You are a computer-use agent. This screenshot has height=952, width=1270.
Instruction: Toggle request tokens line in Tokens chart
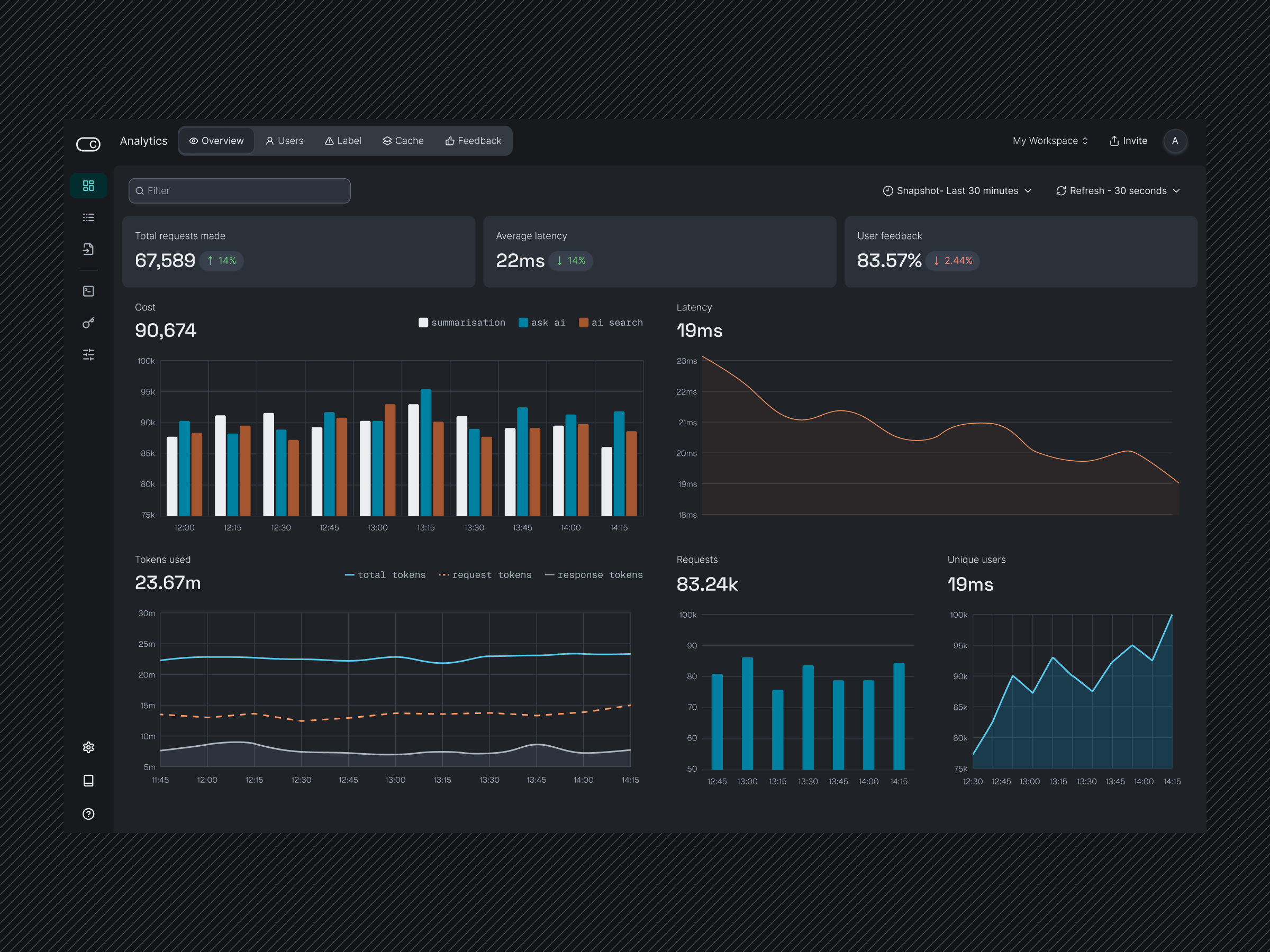(485, 574)
